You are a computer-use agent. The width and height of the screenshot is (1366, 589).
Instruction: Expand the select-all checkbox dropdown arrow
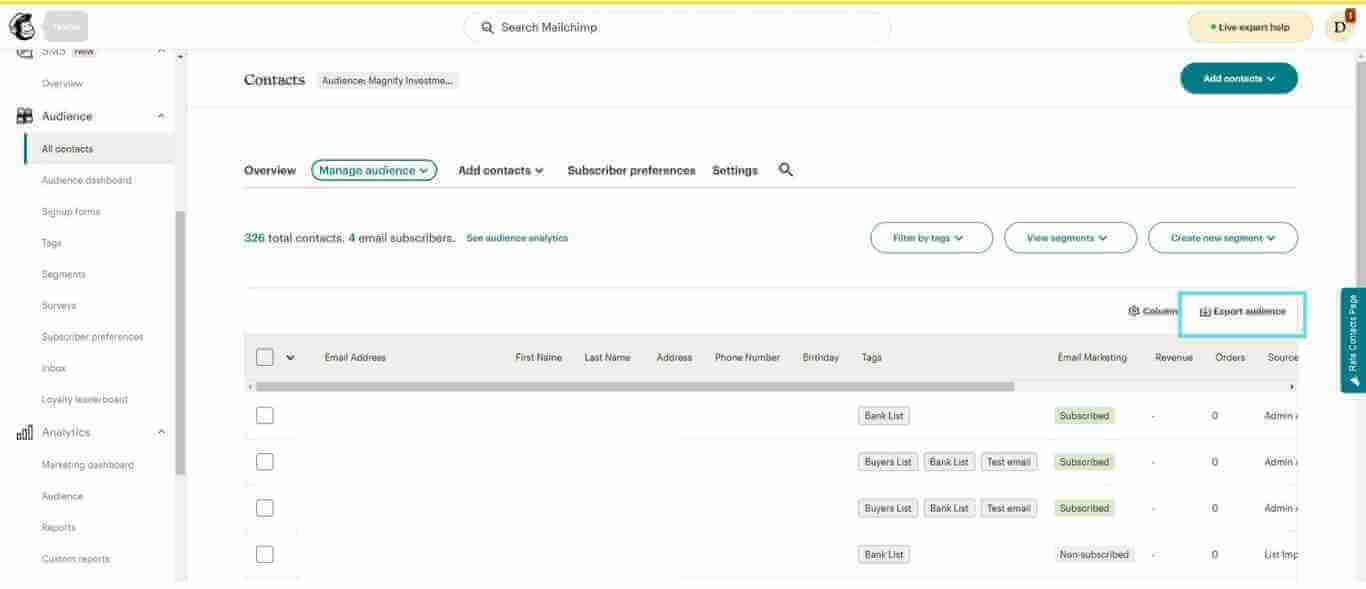click(291, 357)
